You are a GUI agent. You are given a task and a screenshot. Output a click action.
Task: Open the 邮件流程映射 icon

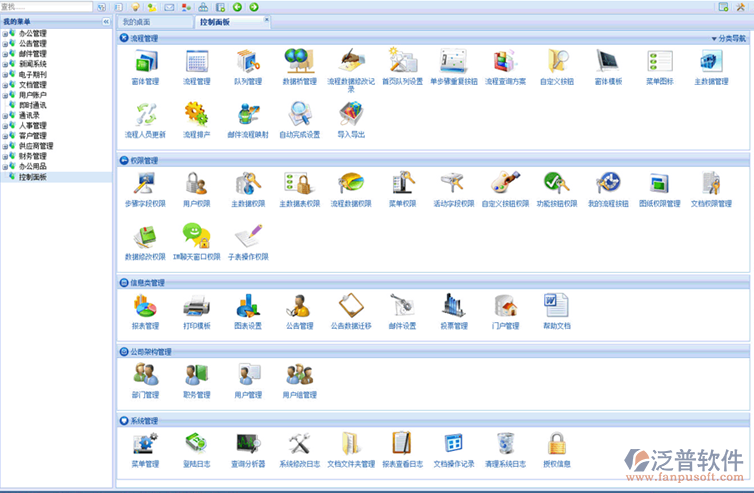(x=248, y=114)
